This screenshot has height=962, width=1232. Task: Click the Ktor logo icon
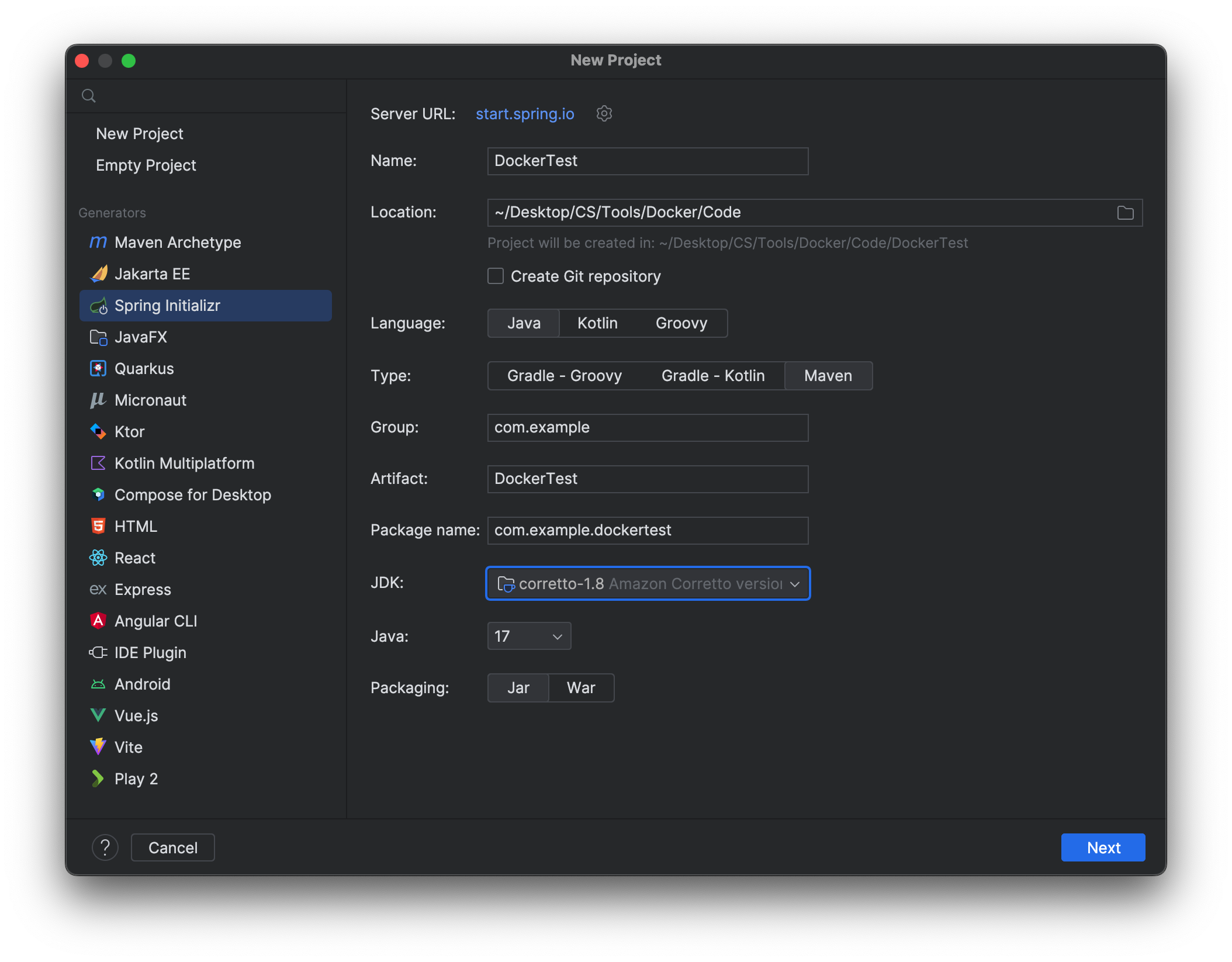98,432
